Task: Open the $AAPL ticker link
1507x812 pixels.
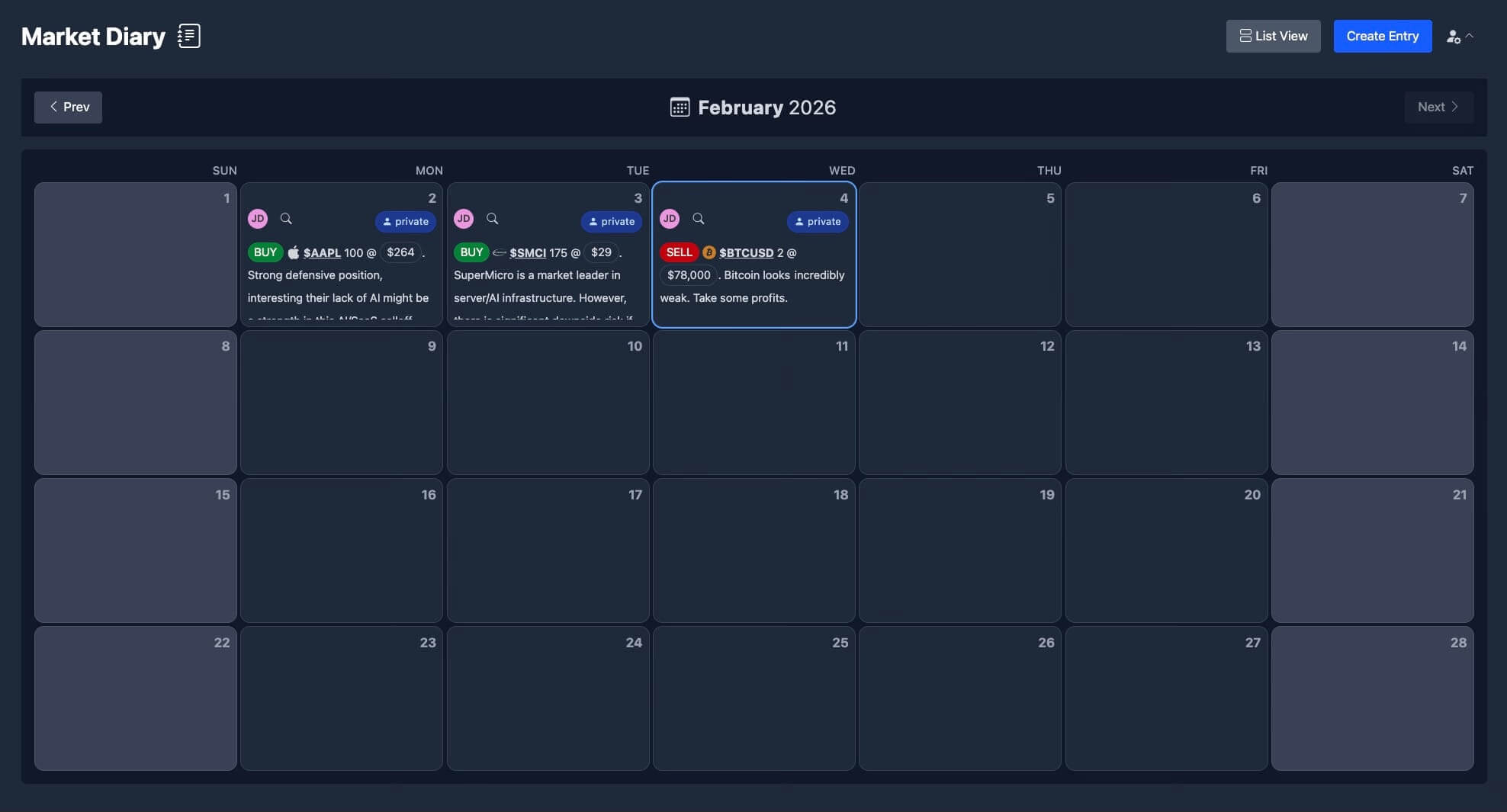Action: pos(321,252)
